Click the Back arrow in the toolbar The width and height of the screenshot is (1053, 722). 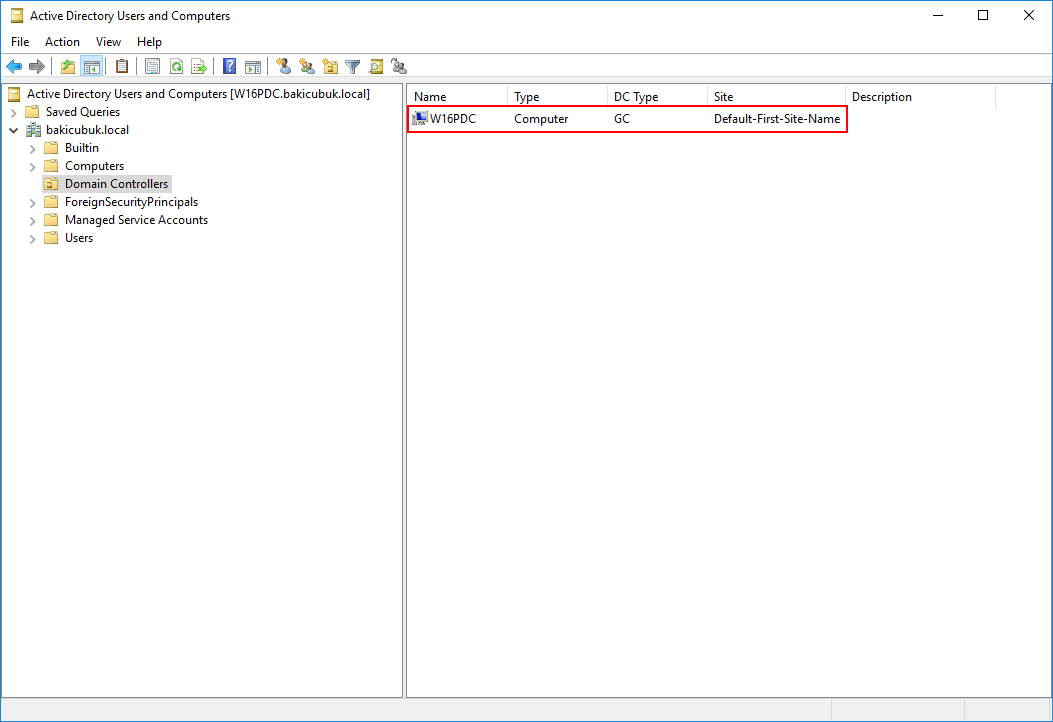(14, 66)
